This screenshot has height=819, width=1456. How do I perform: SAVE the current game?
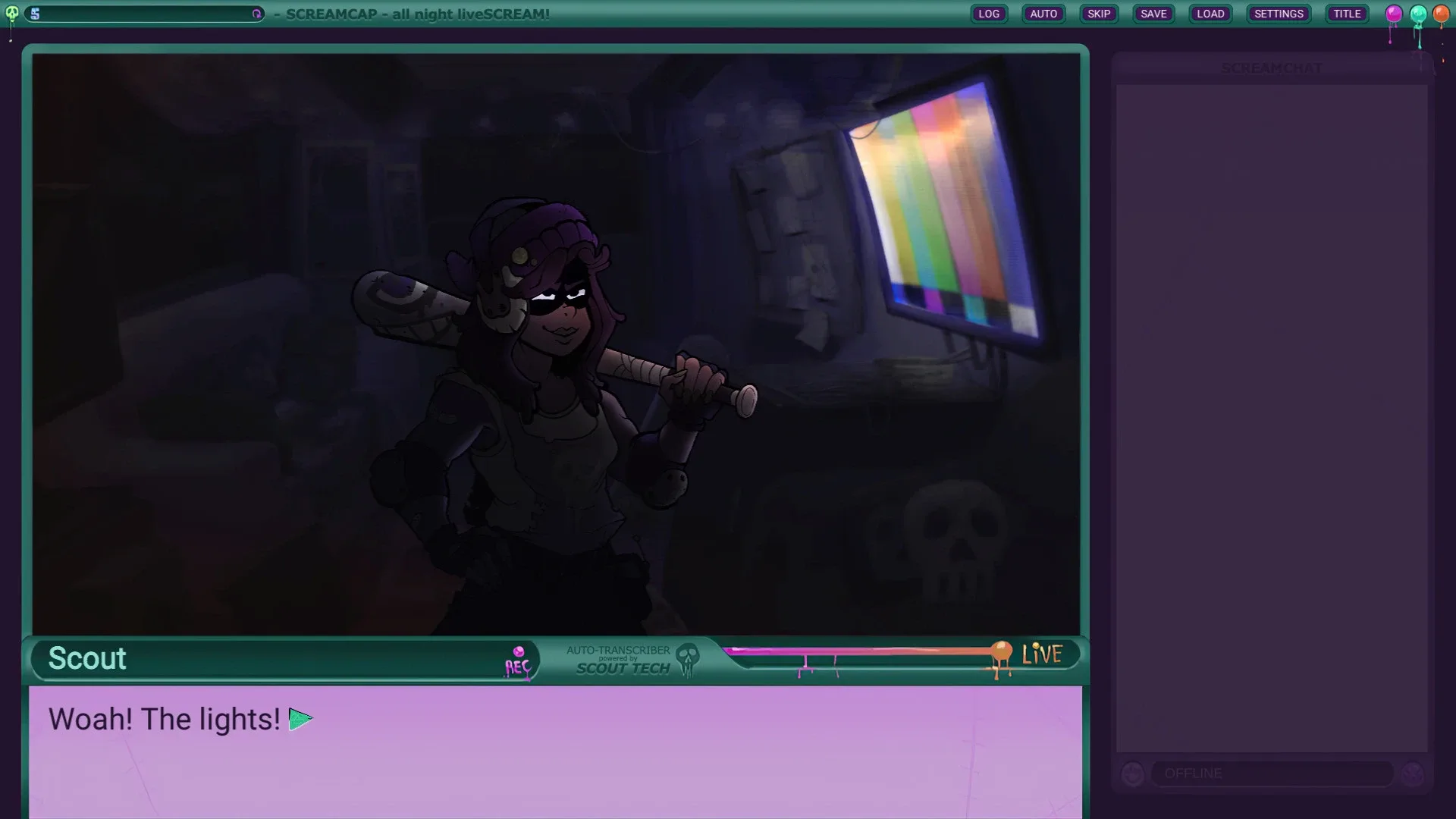1153,14
